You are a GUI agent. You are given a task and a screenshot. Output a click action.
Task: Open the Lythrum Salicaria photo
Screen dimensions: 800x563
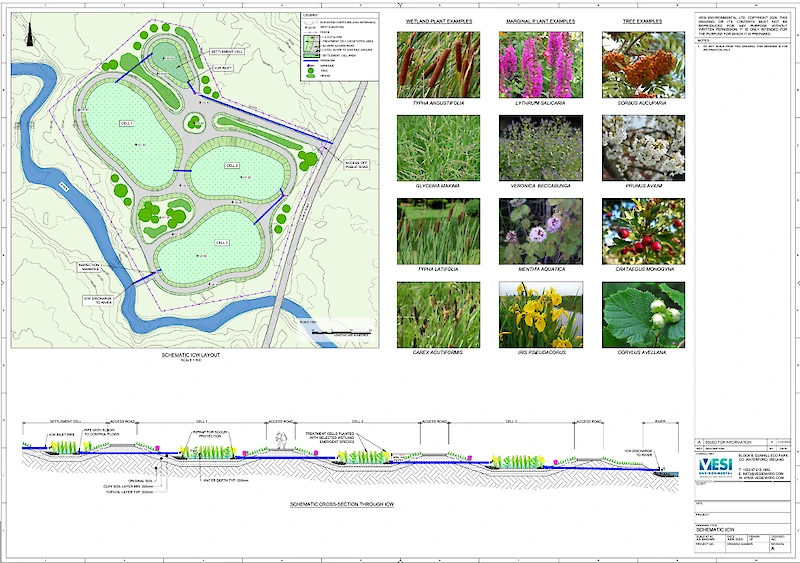(541, 64)
